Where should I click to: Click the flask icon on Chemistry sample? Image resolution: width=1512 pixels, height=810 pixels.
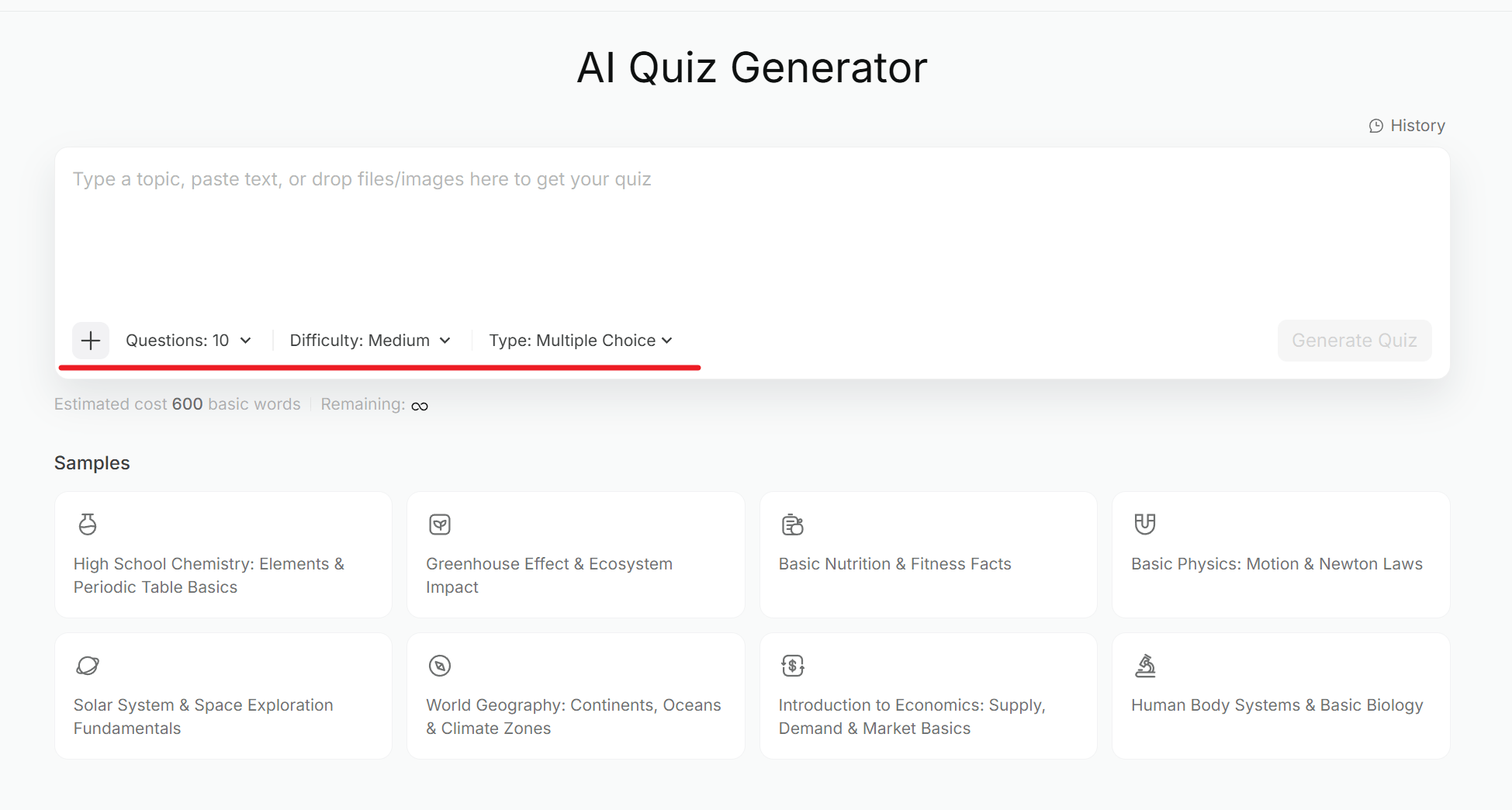pyautogui.click(x=88, y=524)
